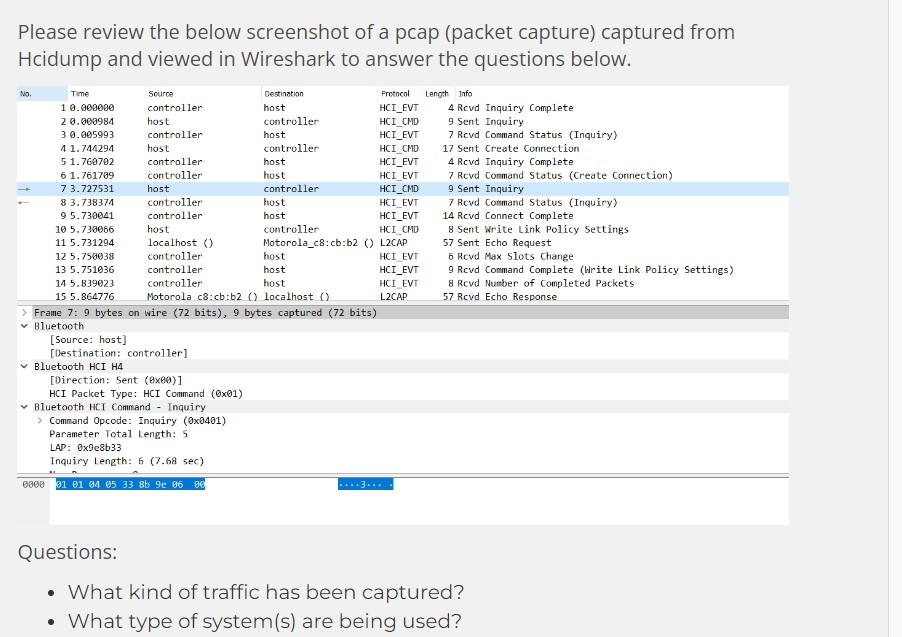The height and width of the screenshot is (637, 902).
Task: Click the 0000 hex offset label
Action: point(33,485)
